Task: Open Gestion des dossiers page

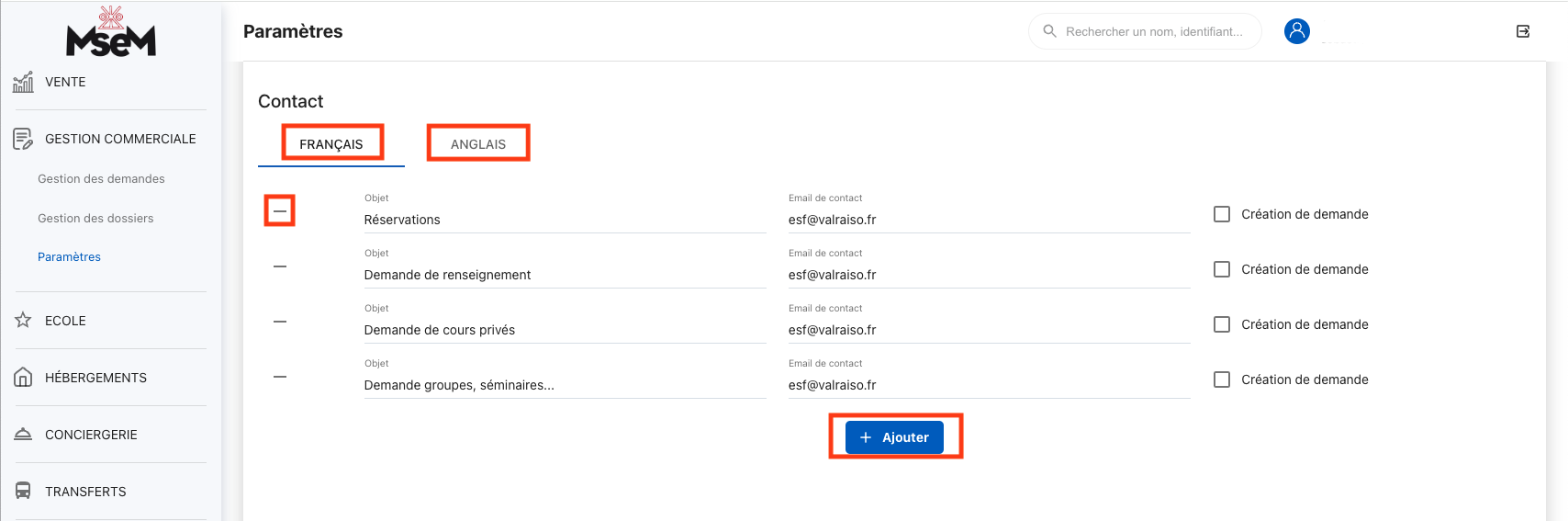Action: 95,219
